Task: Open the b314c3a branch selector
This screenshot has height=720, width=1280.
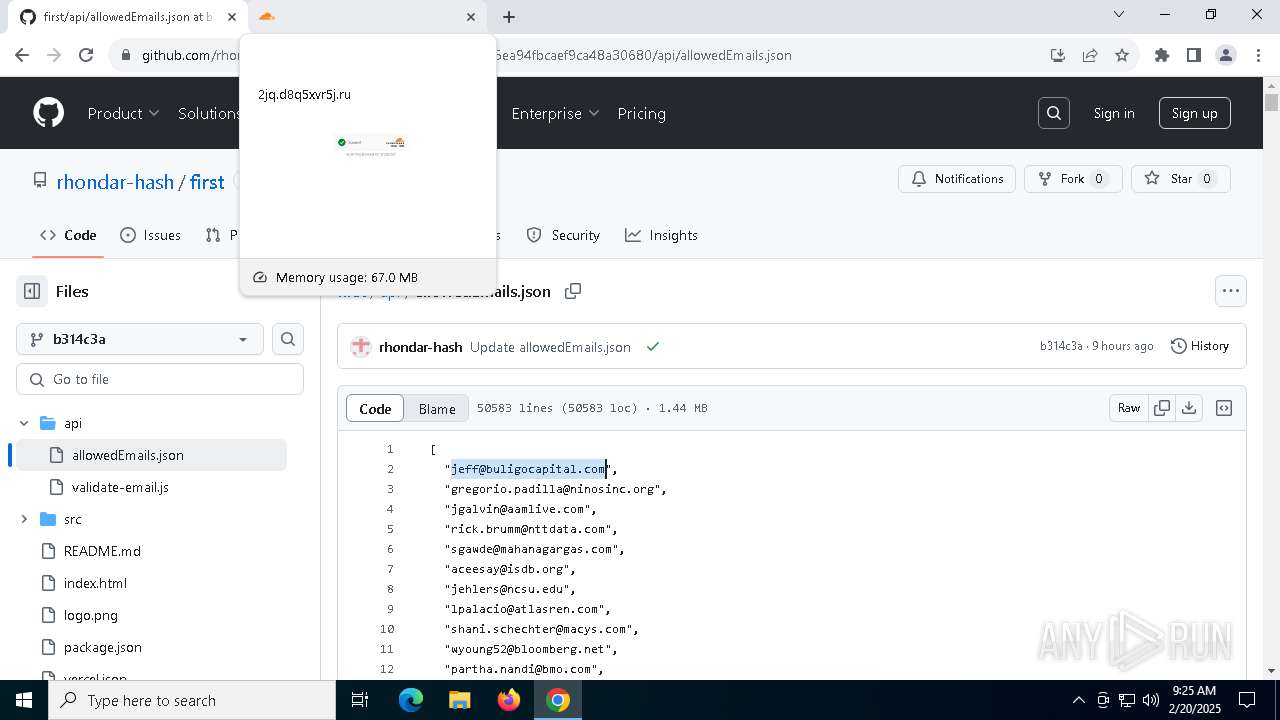Action: 140,339
